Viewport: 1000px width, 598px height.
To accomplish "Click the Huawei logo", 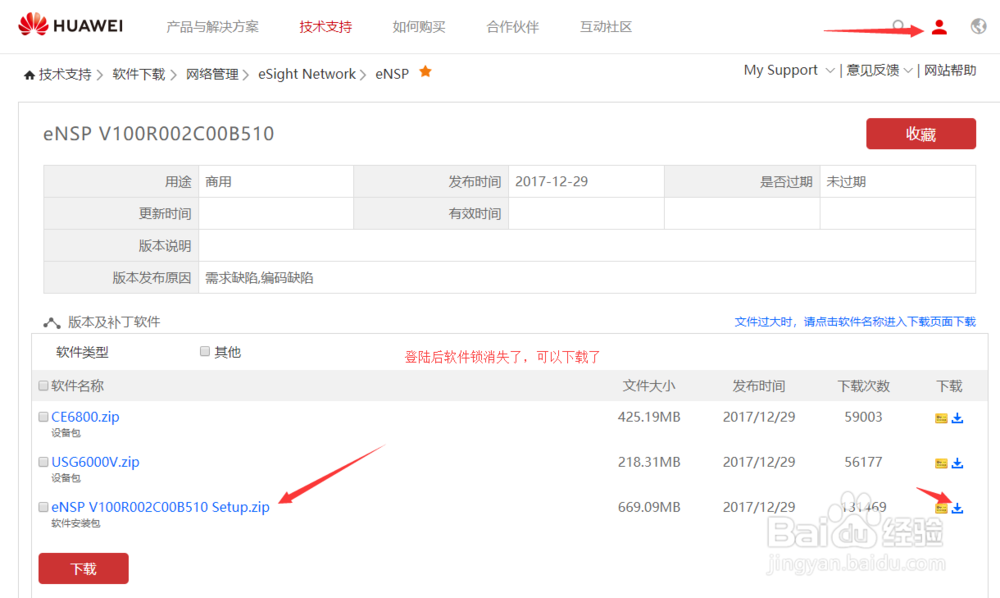I will (70, 26).
